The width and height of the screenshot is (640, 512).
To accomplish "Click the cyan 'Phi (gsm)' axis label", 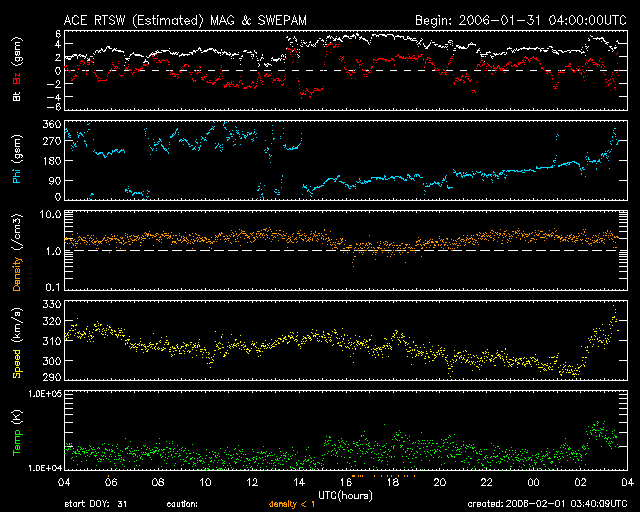I will point(17,159).
